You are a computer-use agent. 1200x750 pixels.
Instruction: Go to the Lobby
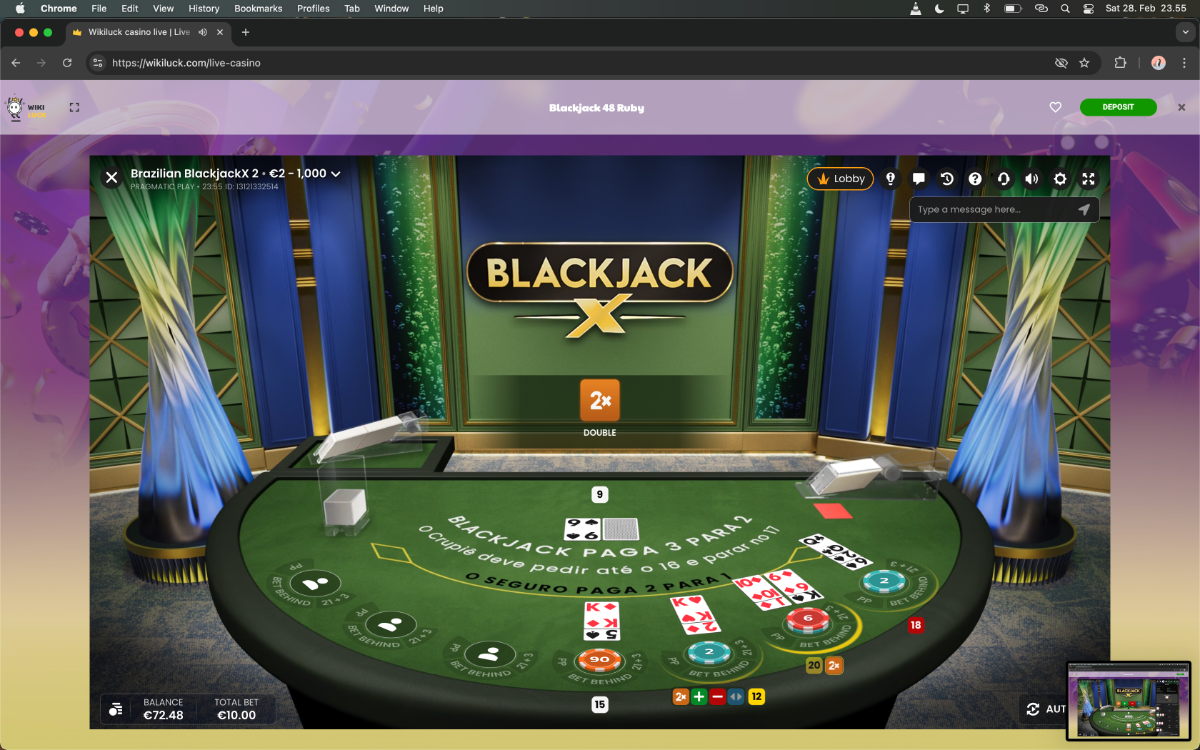[840, 179]
